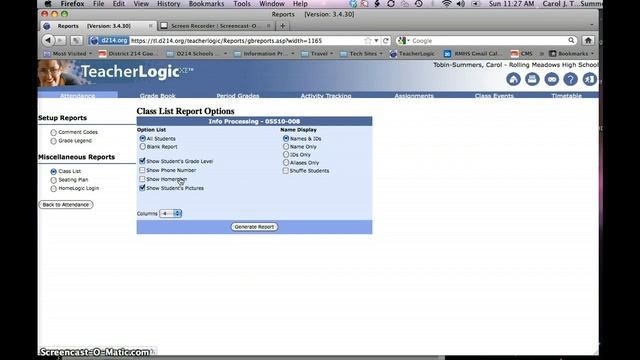Expand the Information Pr bookmarks folder
This screenshot has height=360, width=640.
(x=264, y=53)
